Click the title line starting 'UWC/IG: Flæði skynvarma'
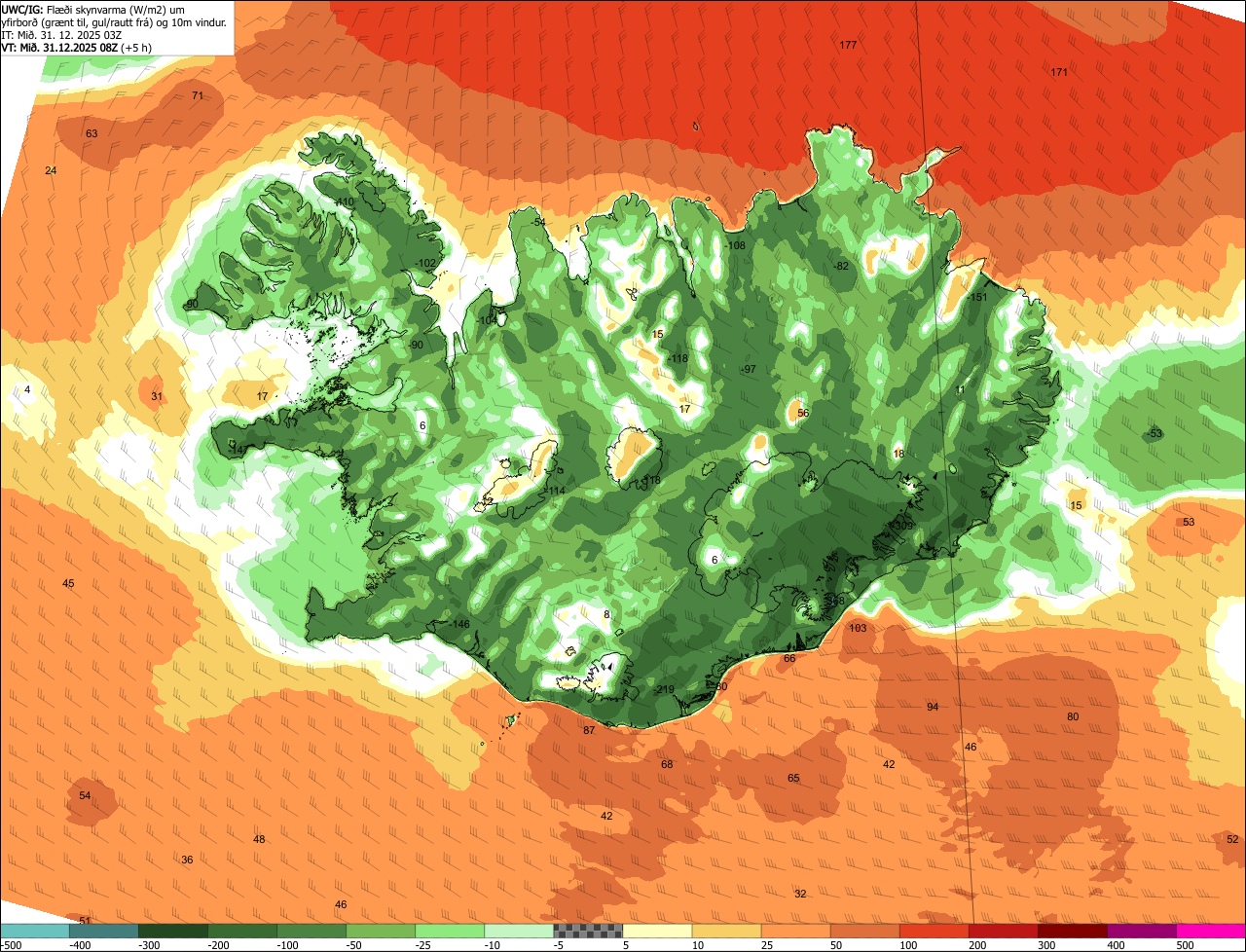This screenshot has height=952, width=1246. pyautogui.click(x=93, y=9)
